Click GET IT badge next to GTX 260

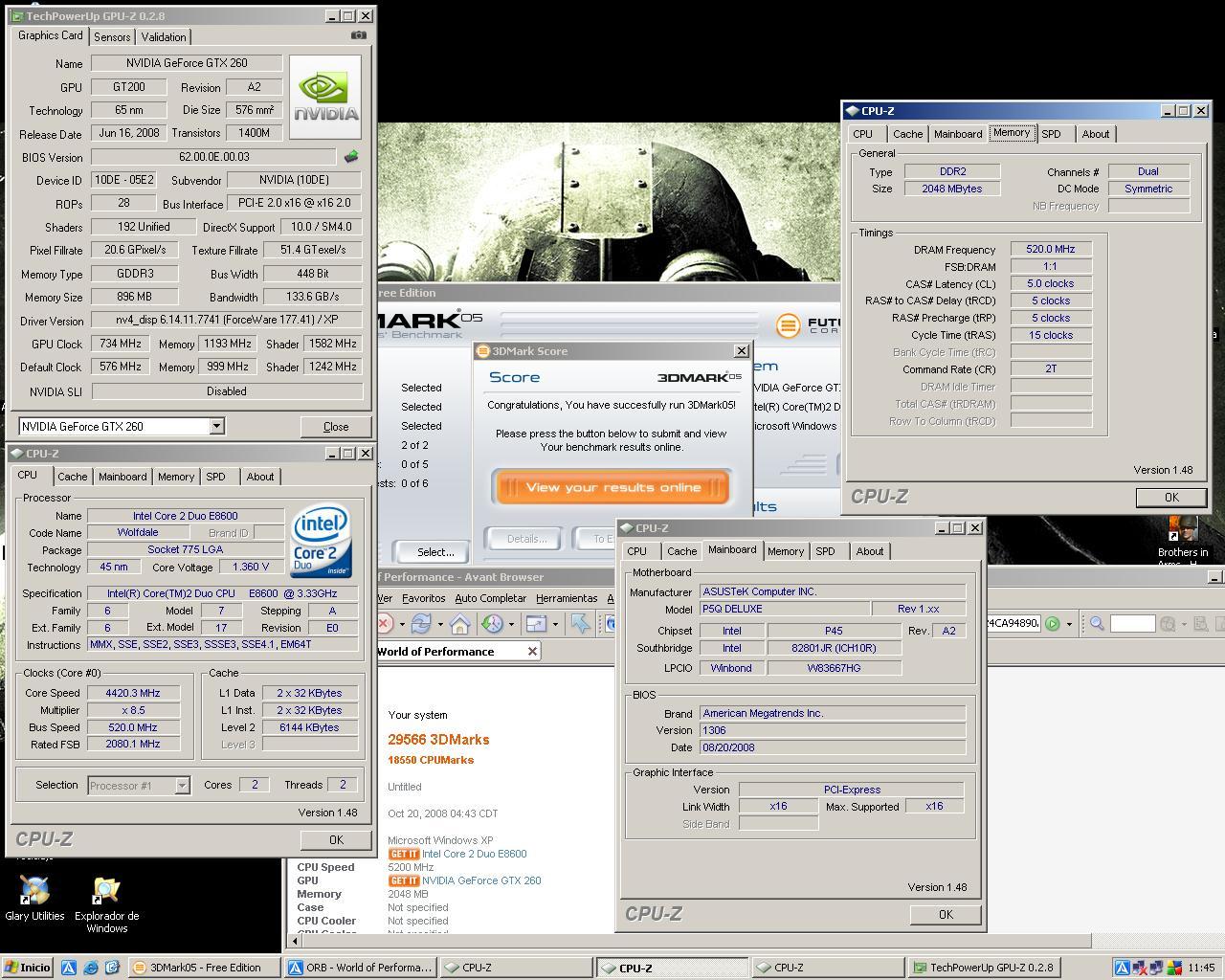[404, 880]
